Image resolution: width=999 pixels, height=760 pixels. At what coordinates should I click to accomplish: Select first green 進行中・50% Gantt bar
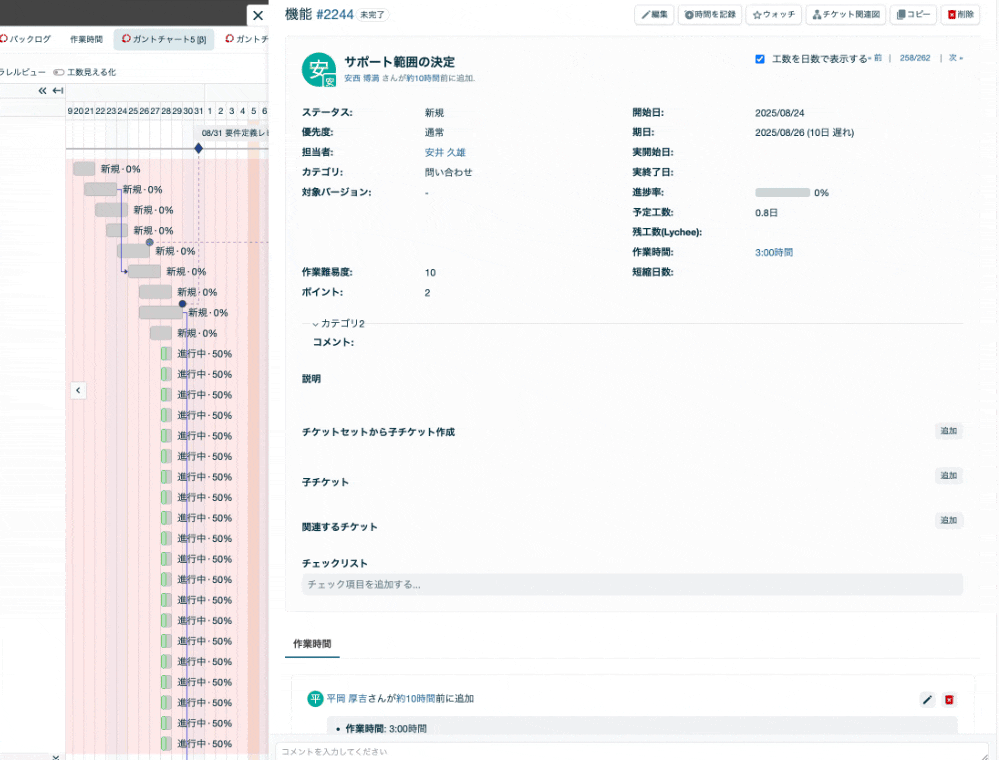tap(166, 354)
